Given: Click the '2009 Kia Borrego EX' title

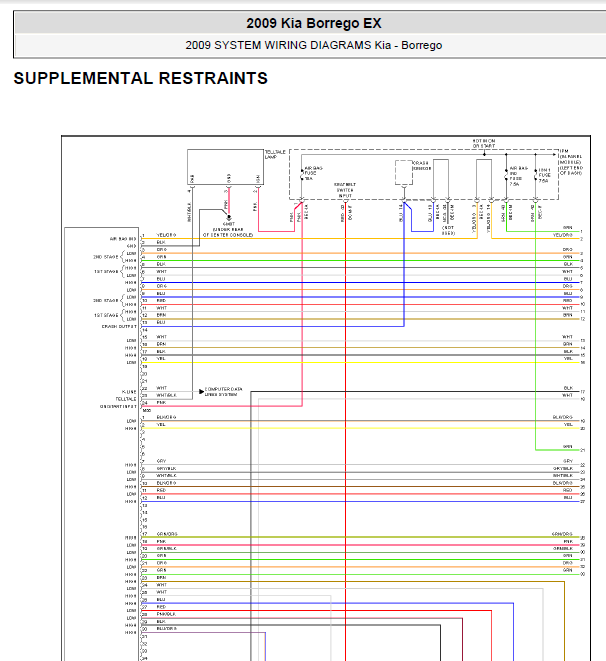Looking at the screenshot, I should [314, 23].
